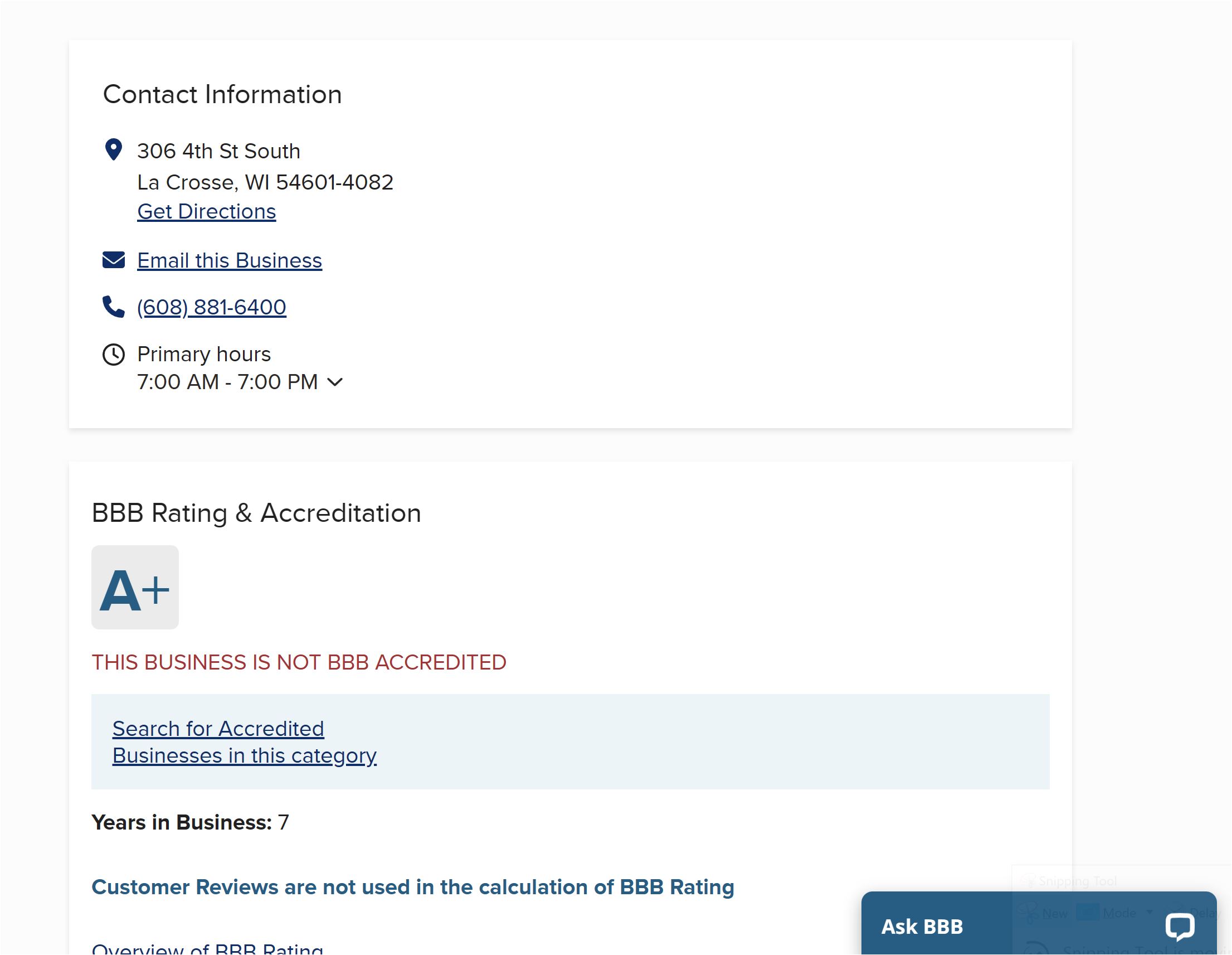Open the Email this Business link
1232x955 pixels.
[x=230, y=260]
